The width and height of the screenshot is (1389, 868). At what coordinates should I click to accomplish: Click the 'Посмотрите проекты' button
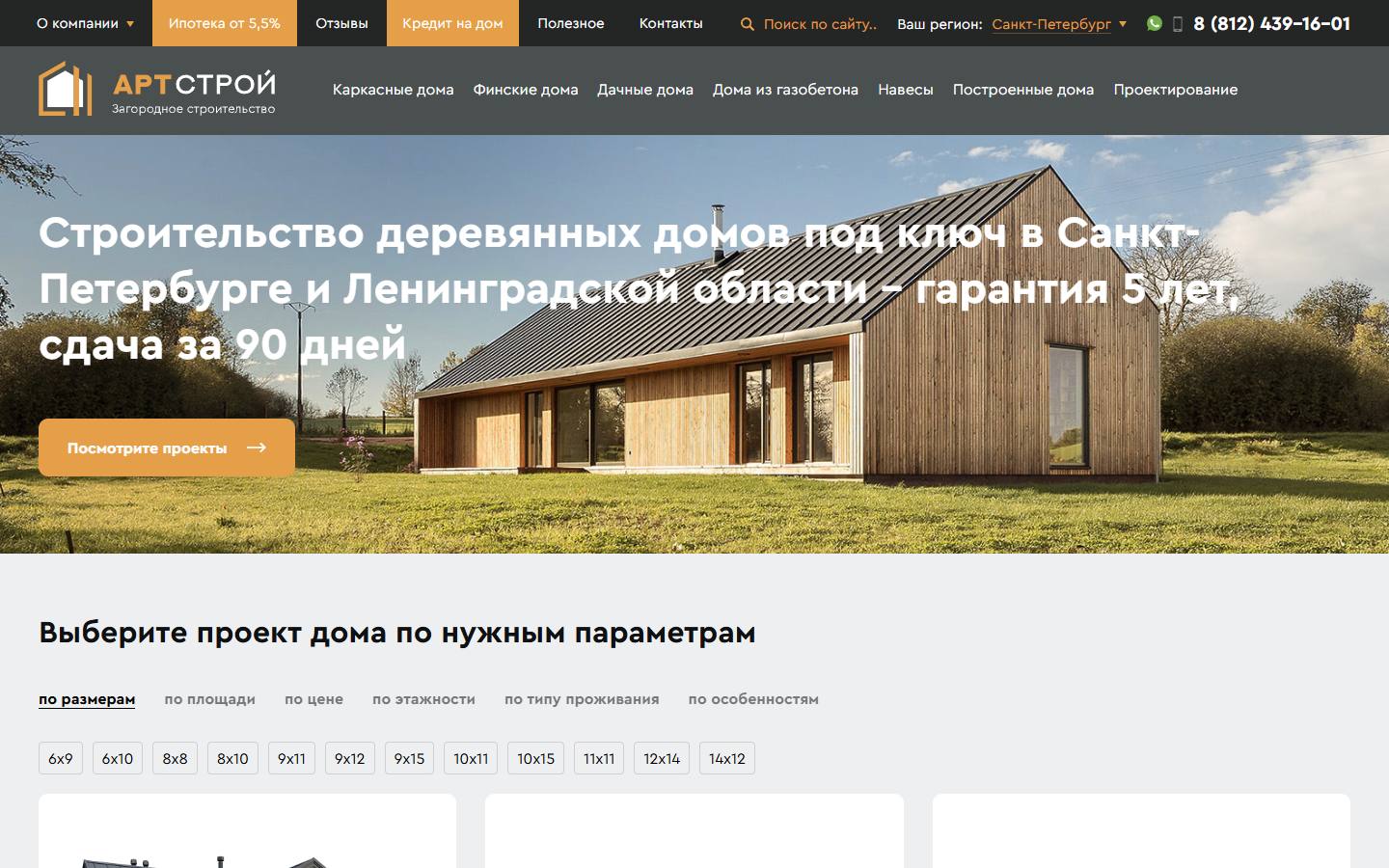tap(167, 448)
